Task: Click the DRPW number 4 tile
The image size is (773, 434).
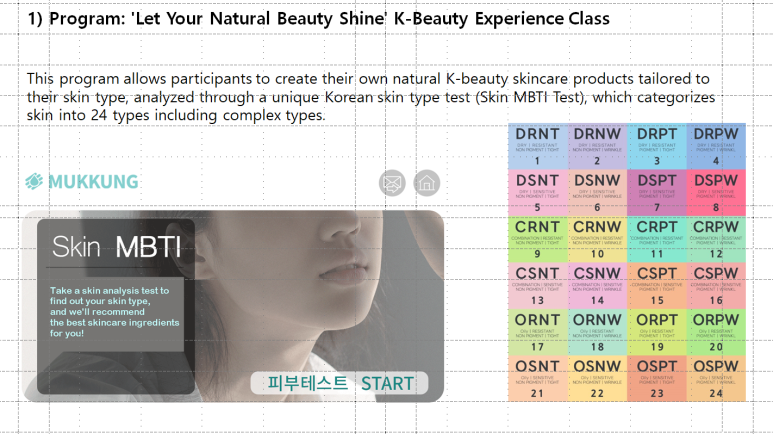Action: click(716, 146)
